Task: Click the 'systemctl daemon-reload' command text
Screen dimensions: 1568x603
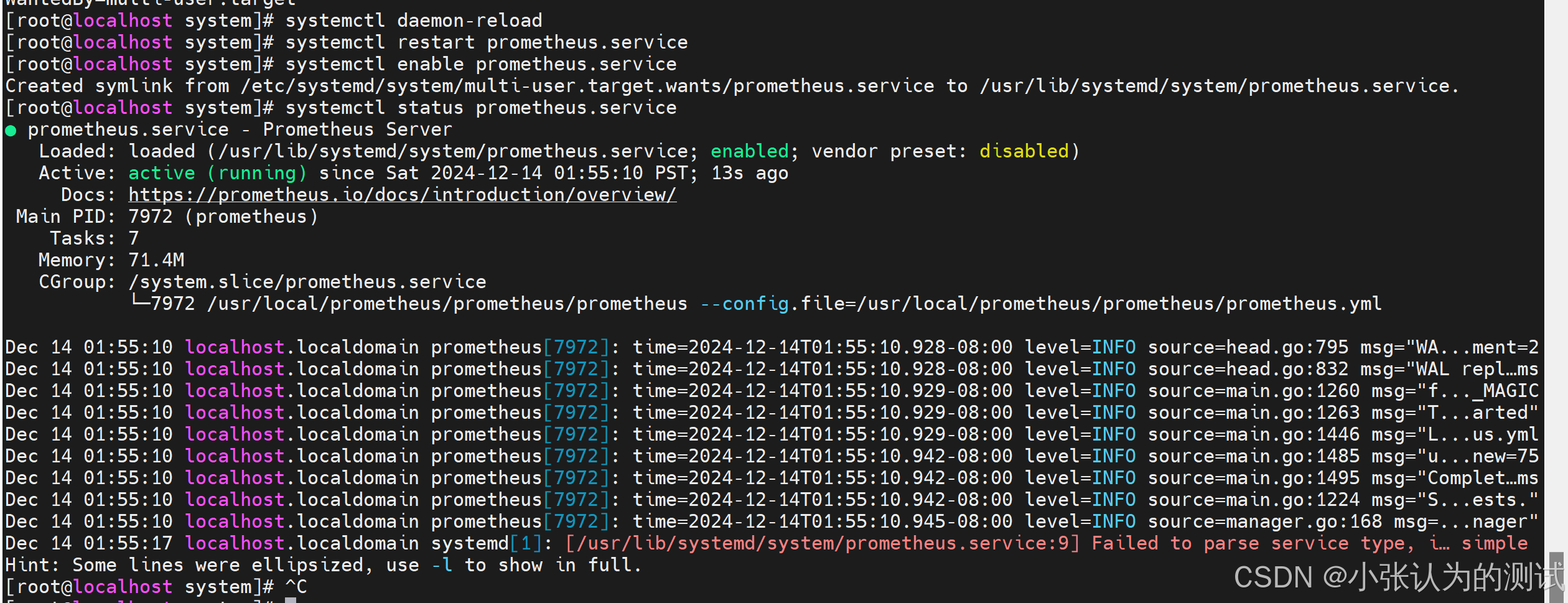Action: click(x=414, y=21)
